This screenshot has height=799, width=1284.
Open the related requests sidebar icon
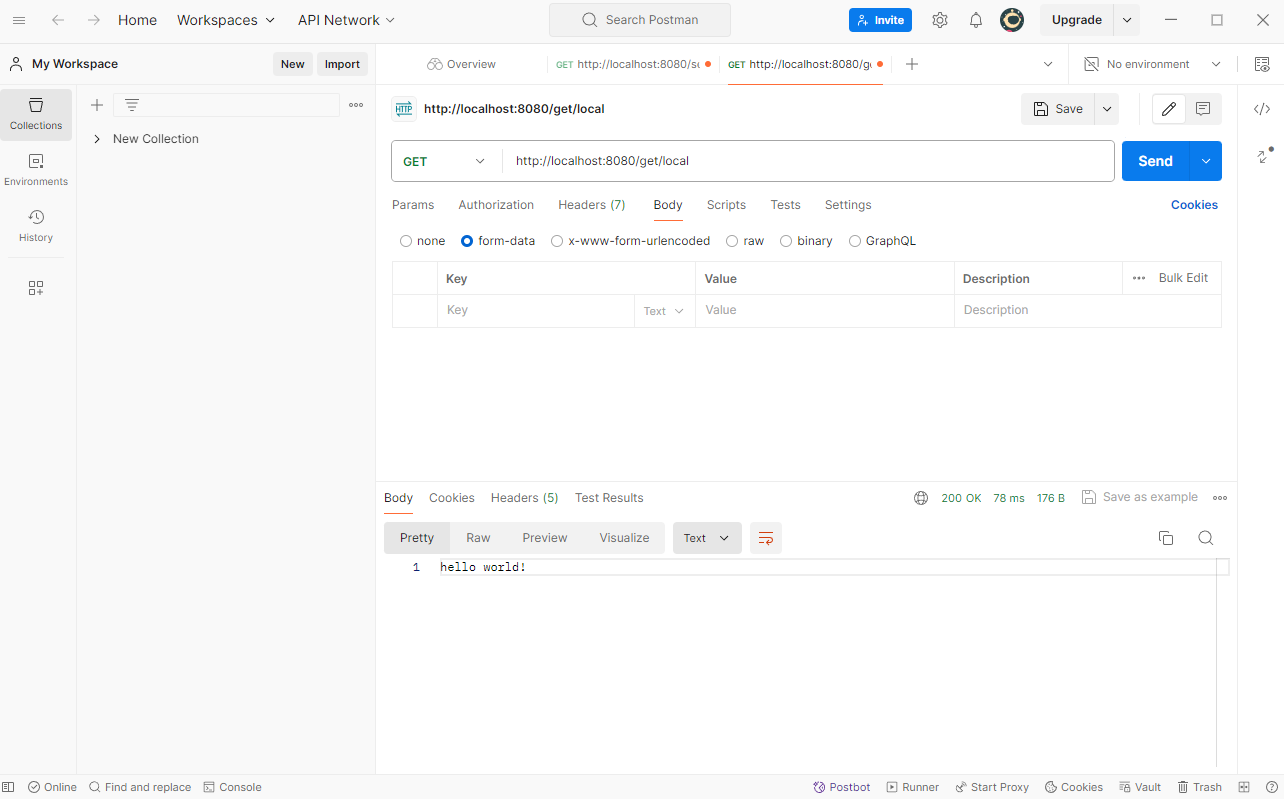(x=1264, y=156)
